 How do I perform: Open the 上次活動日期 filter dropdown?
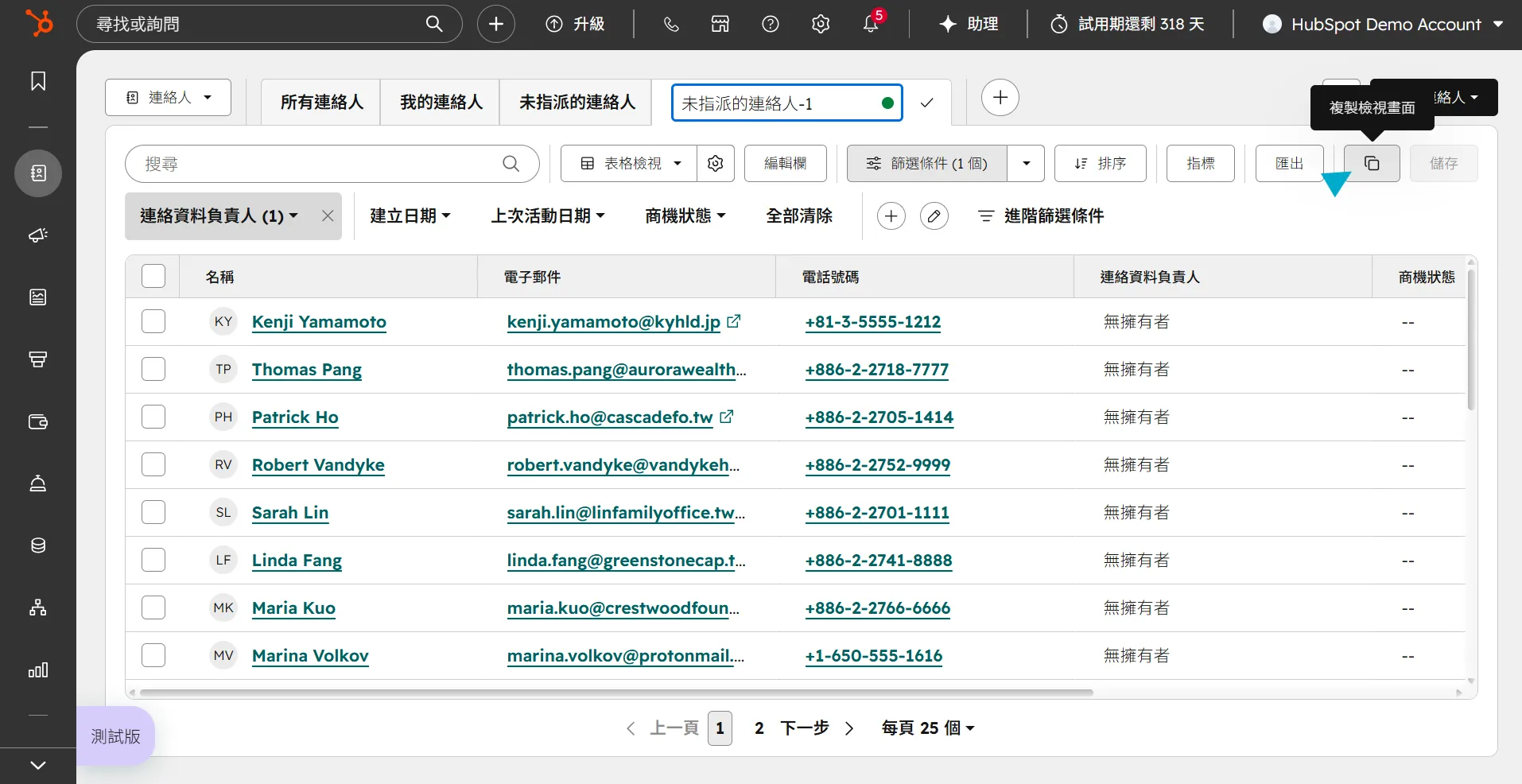click(x=548, y=215)
